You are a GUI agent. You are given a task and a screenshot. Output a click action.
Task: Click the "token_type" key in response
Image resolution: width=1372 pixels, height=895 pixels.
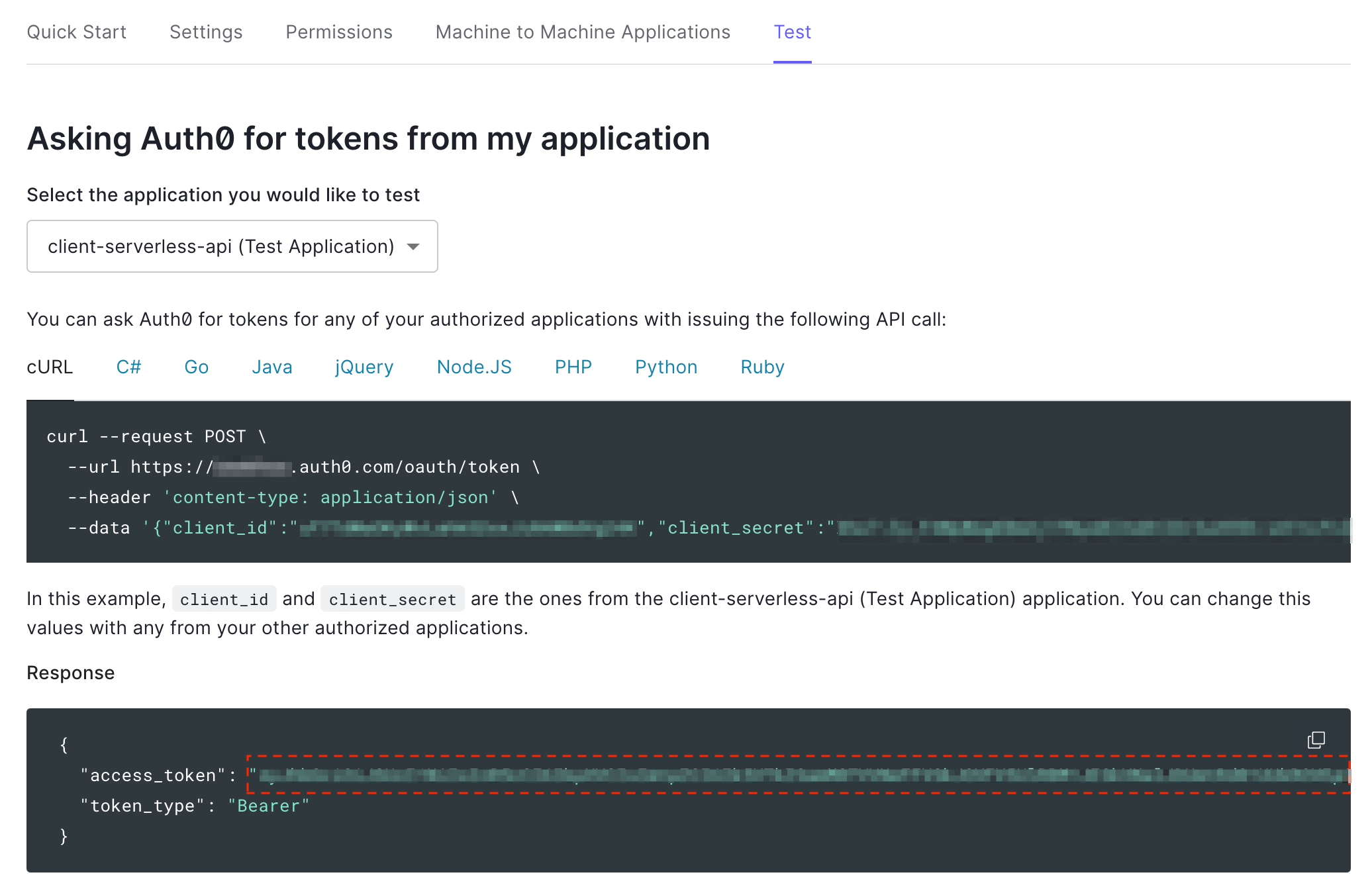142,806
